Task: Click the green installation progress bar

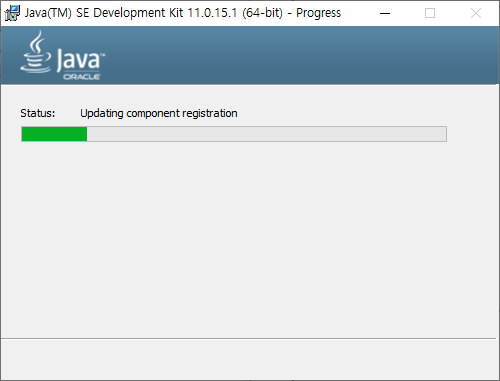Action: 234,134
